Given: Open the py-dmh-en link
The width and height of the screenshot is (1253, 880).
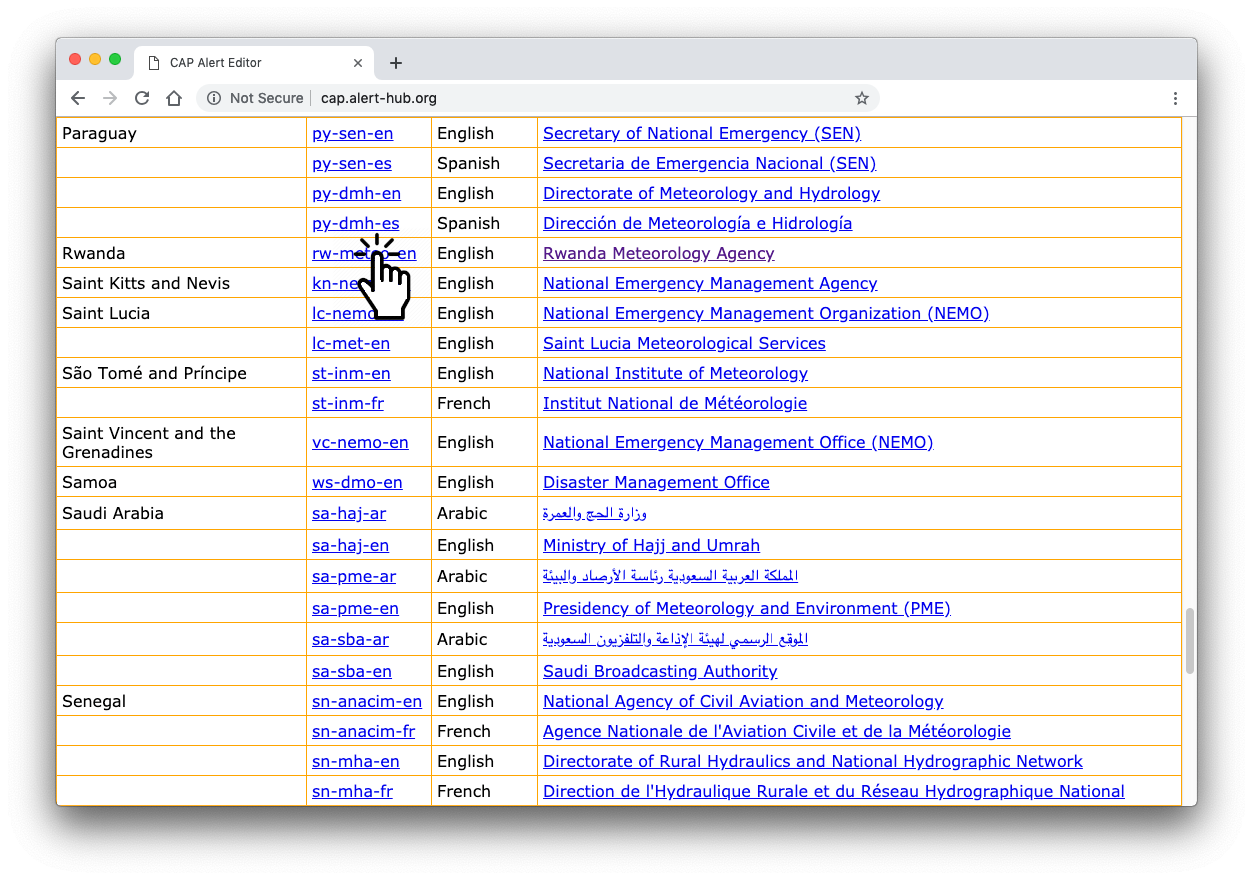Looking at the screenshot, I should (356, 193).
